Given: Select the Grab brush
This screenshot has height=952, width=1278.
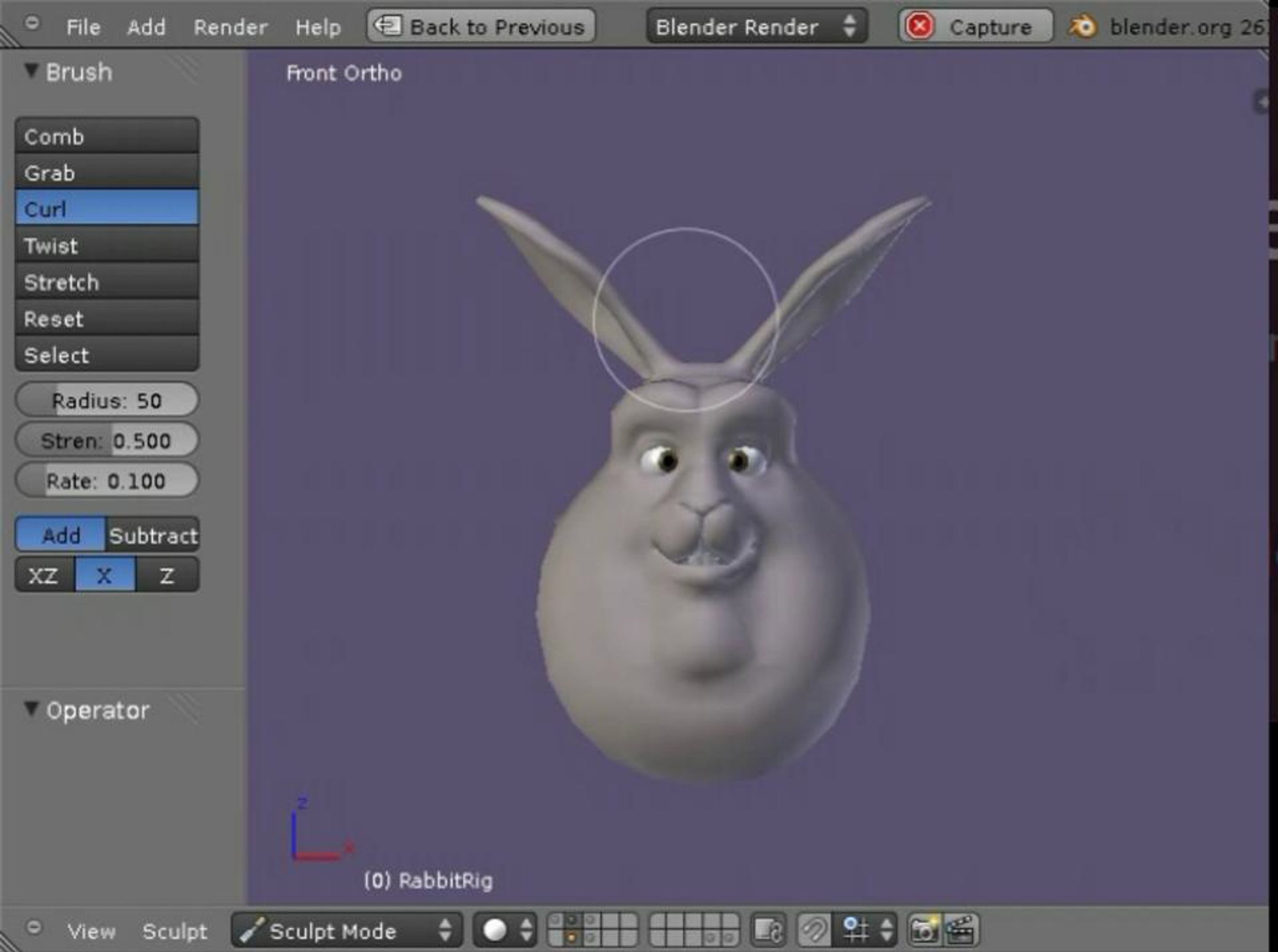Looking at the screenshot, I should (107, 173).
